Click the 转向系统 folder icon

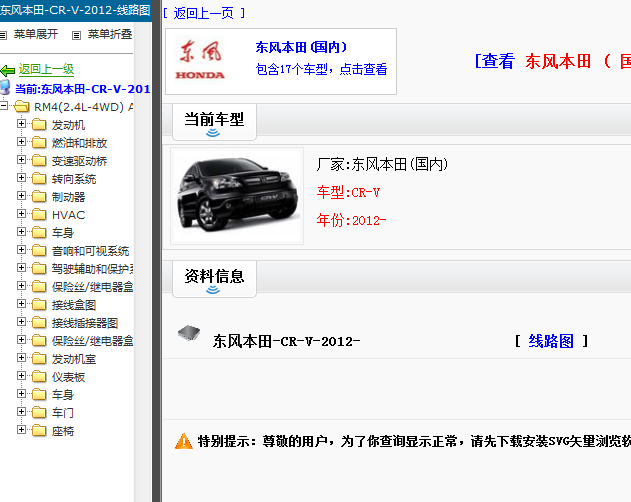pyautogui.click(x=39, y=179)
